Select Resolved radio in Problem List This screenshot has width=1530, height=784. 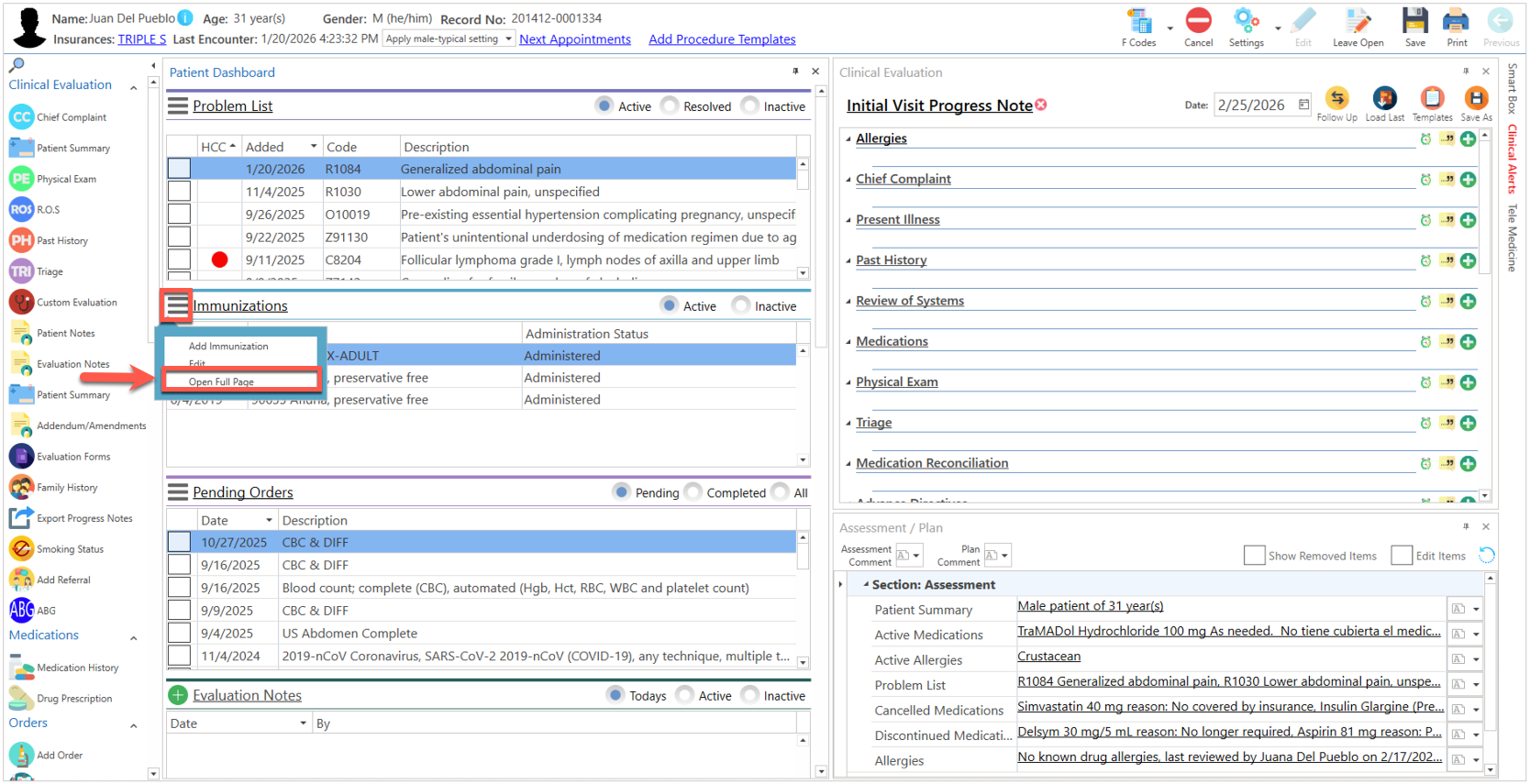tap(670, 105)
